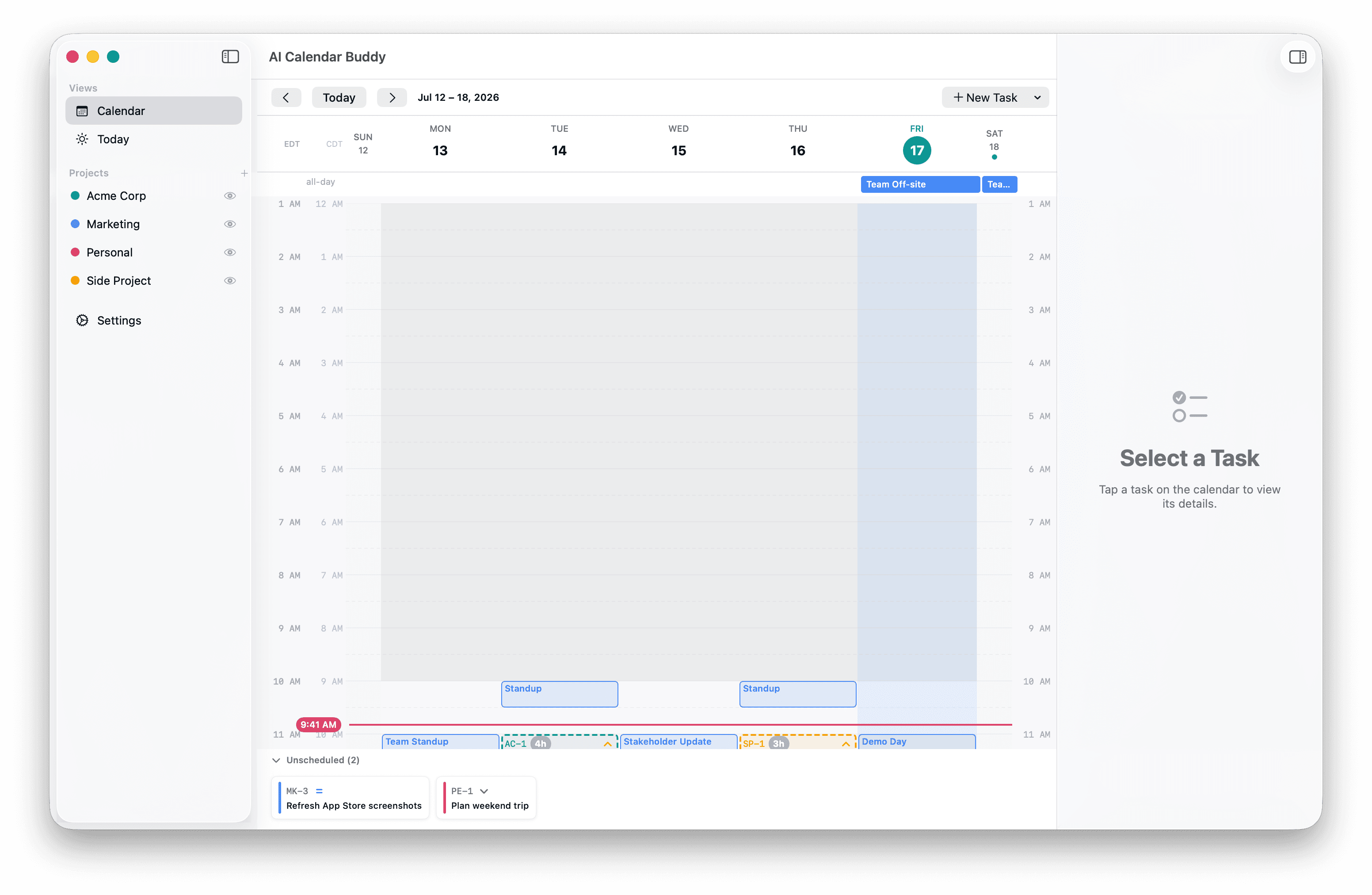Click the 3h duration badge on SP-1
Image resolution: width=1372 pixels, height=895 pixels.
tap(778, 743)
